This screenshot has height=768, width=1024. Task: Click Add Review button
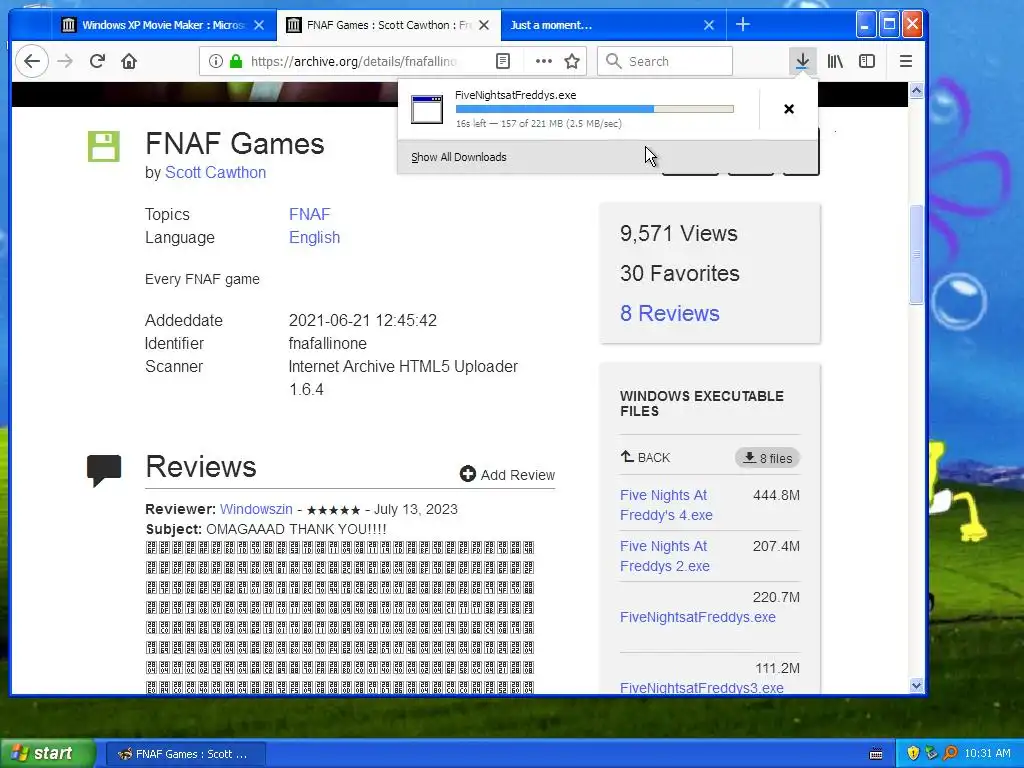tap(507, 475)
